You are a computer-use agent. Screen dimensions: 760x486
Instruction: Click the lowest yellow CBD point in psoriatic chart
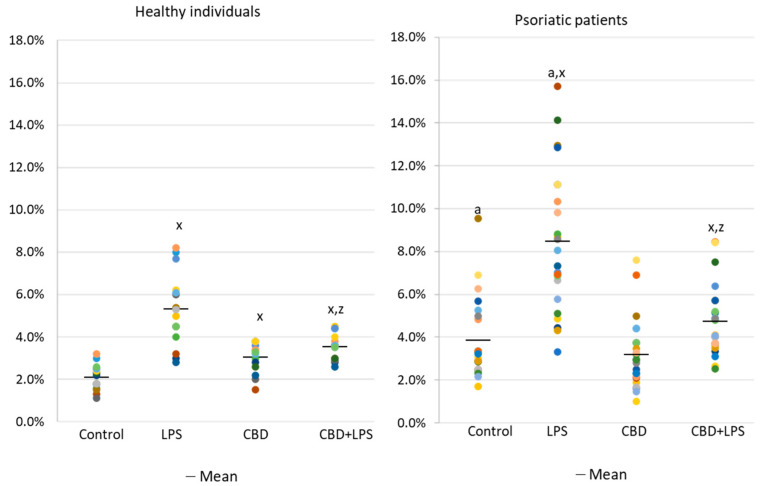[636, 401]
